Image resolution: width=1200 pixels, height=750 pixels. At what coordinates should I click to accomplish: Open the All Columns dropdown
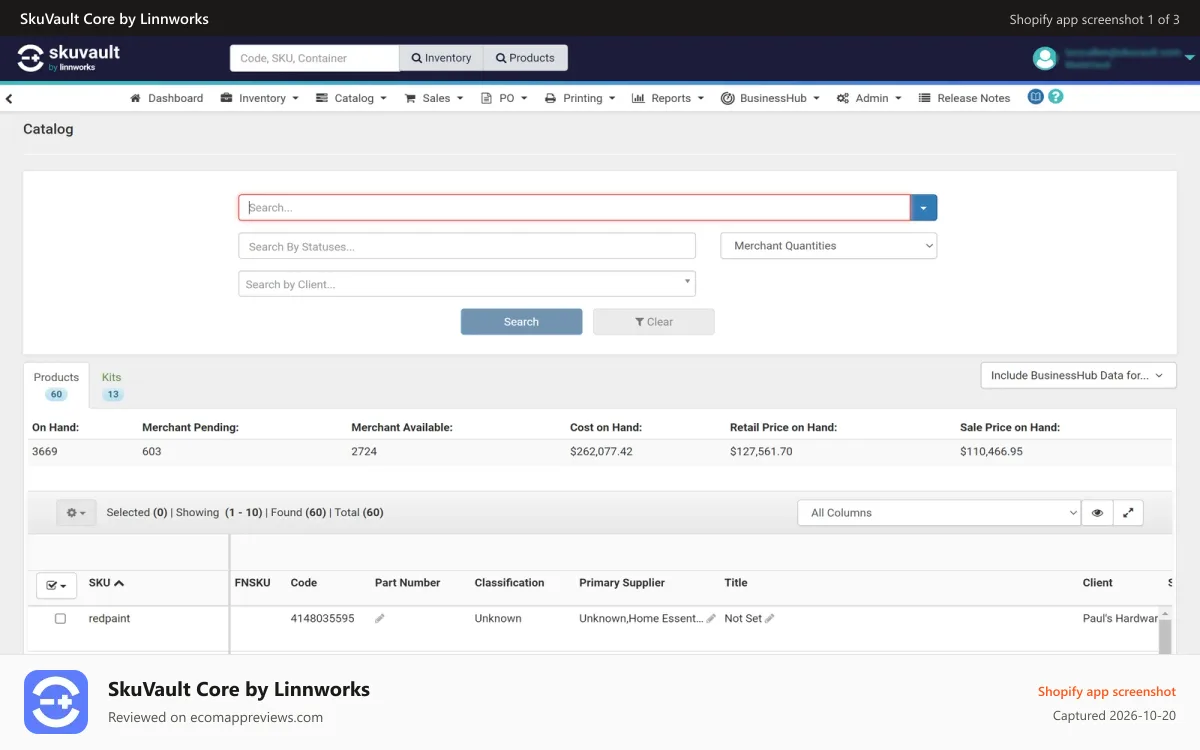coord(939,513)
